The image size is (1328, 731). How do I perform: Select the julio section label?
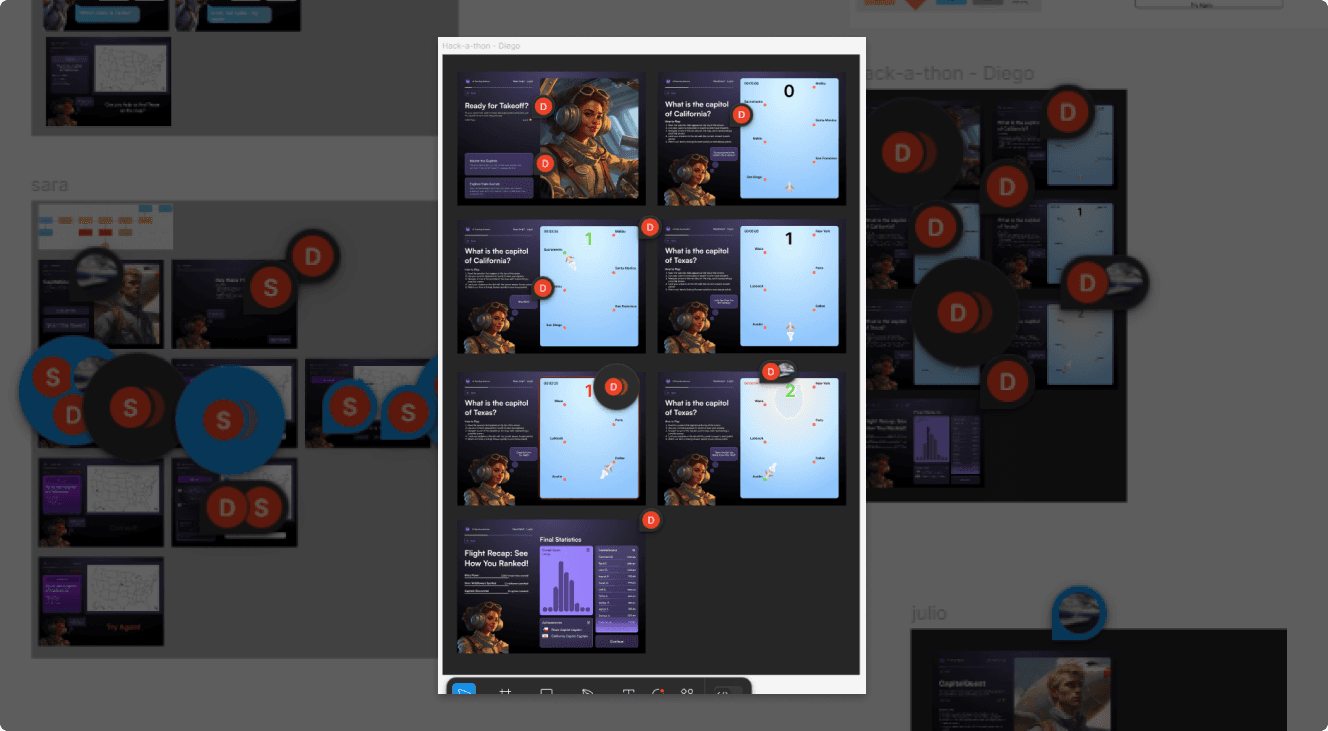pos(929,612)
